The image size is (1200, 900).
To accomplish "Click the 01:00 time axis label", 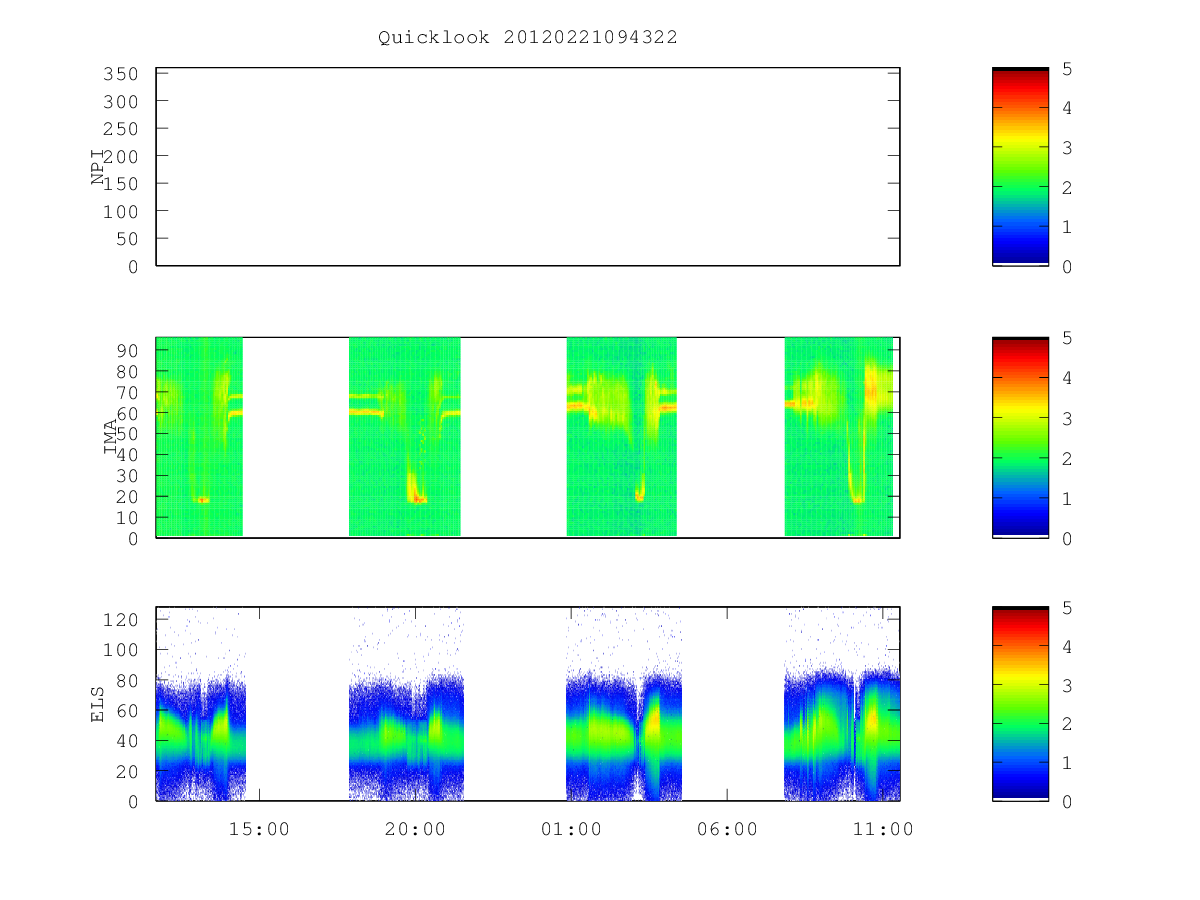I will [x=571, y=829].
